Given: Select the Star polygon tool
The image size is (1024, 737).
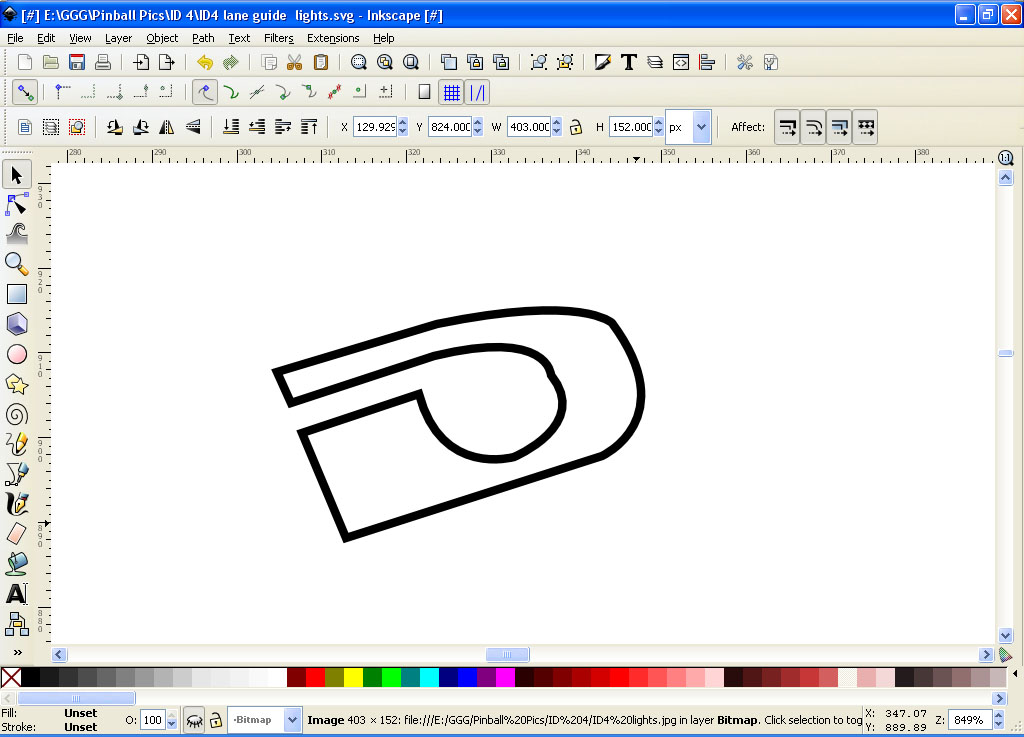Looking at the screenshot, I should [x=17, y=384].
